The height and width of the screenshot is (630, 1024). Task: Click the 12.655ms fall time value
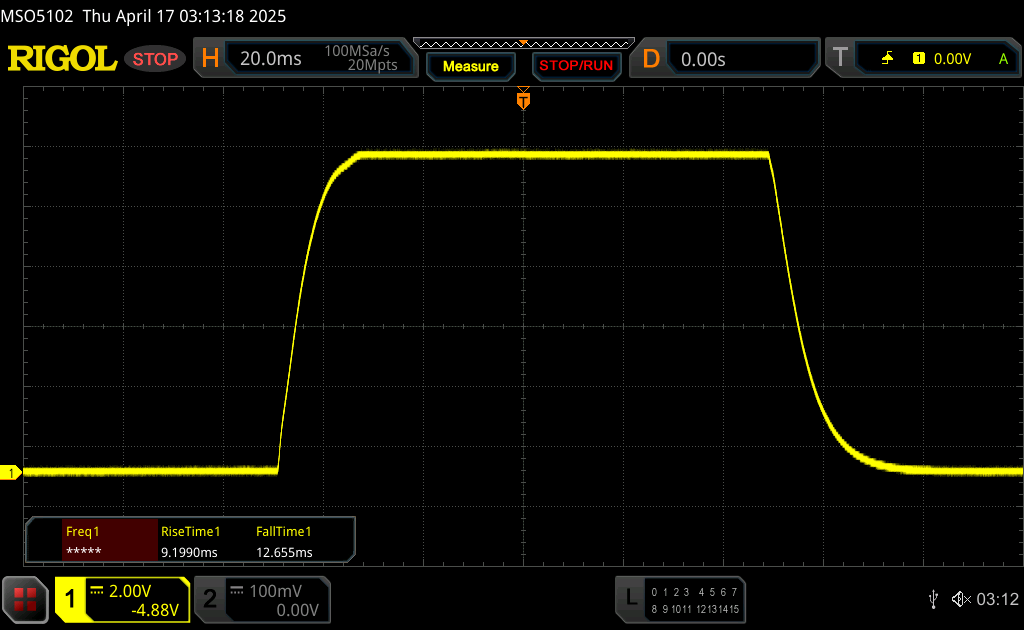[x=284, y=552]
